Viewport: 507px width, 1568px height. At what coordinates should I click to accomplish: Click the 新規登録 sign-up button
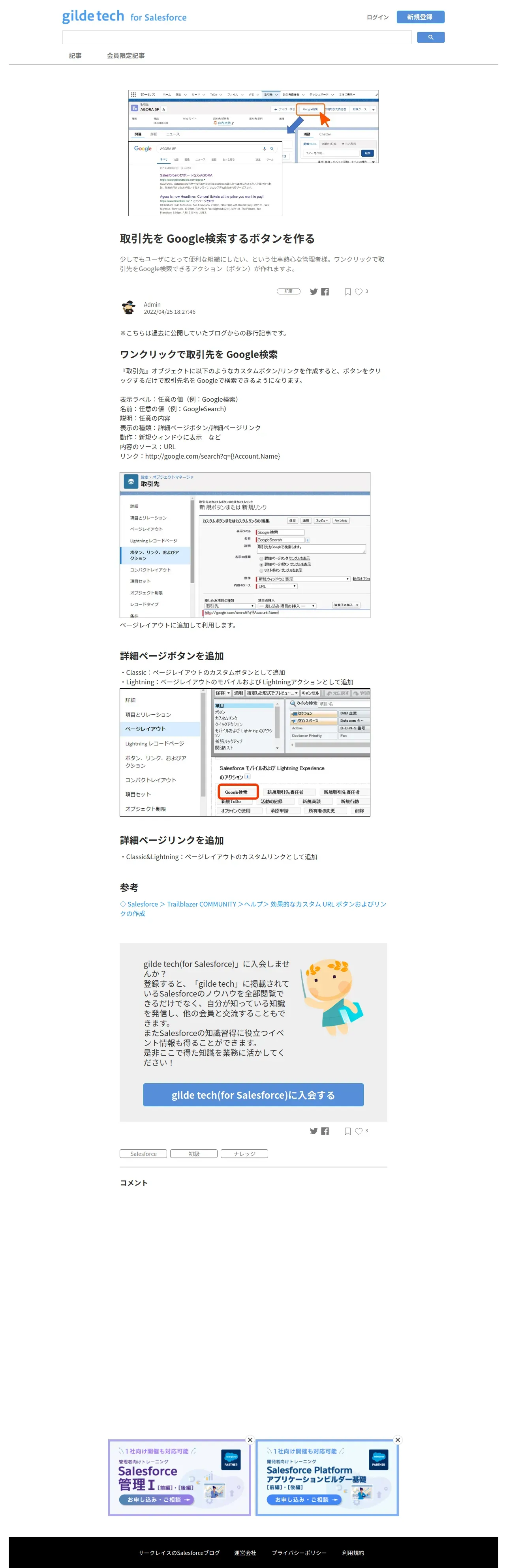point(420,17)
